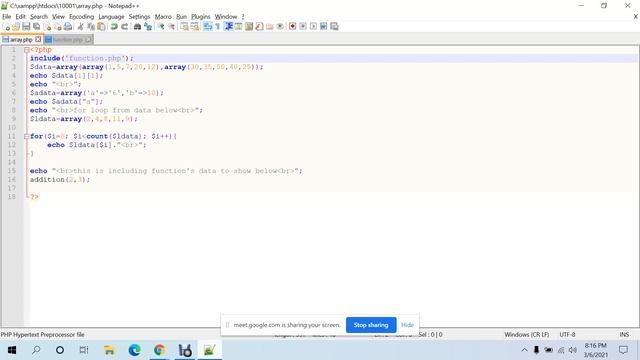
Task: Collapse the <?php block fold marker on line 1
Action: coord(27,50)
